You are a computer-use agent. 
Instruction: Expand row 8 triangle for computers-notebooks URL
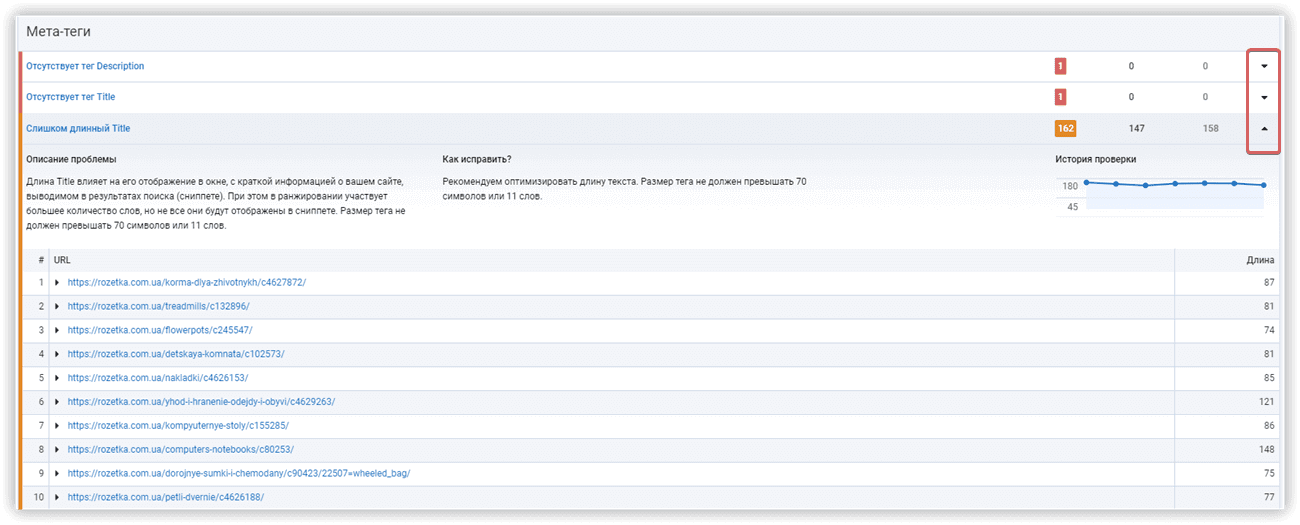coord(58,449)
